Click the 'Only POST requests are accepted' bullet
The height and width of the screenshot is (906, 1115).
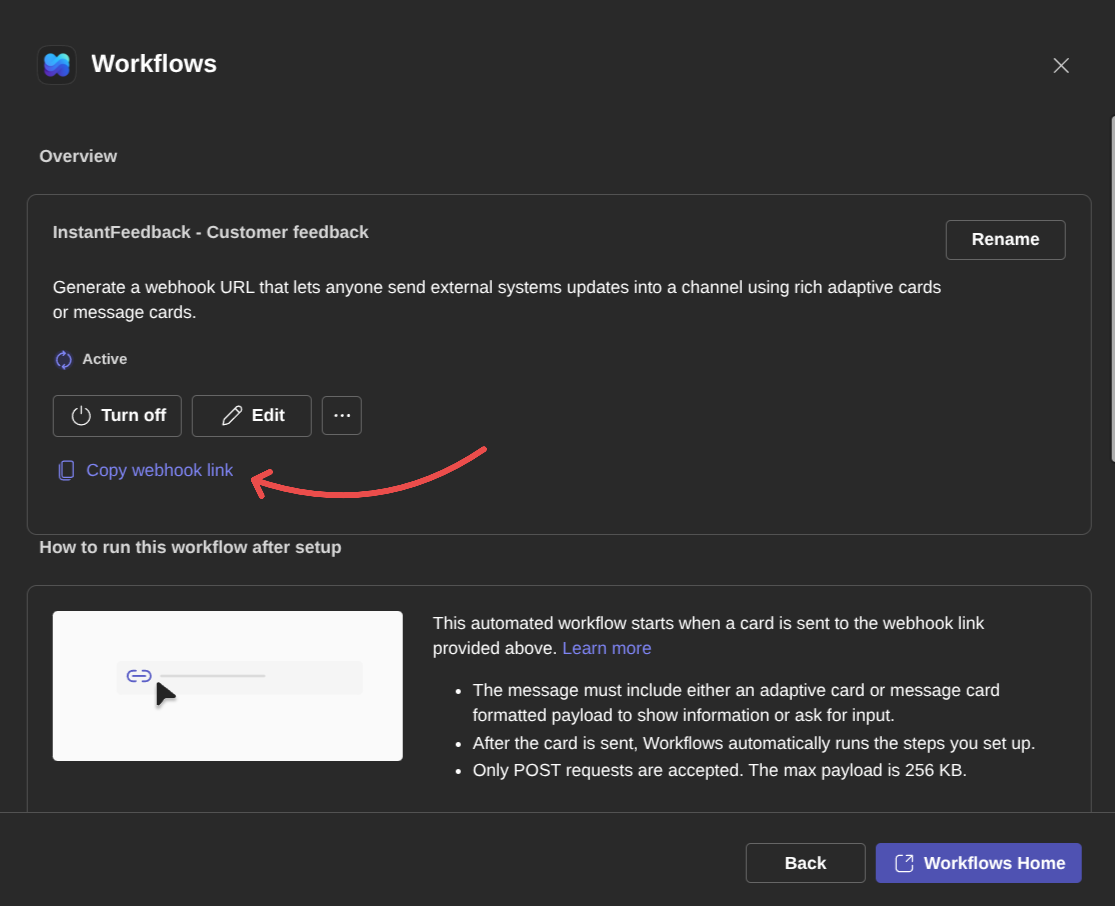720,770
